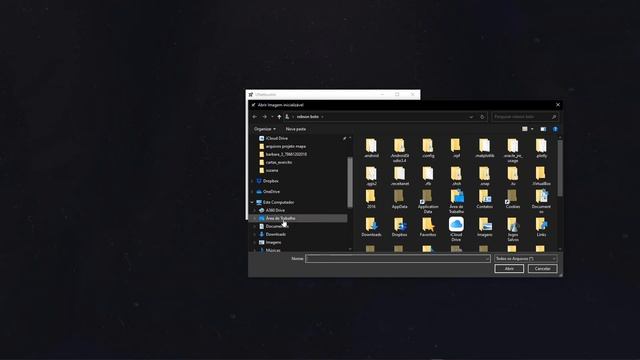
Task: Open the help question-mark icon
Action: (x=555, y=129)
